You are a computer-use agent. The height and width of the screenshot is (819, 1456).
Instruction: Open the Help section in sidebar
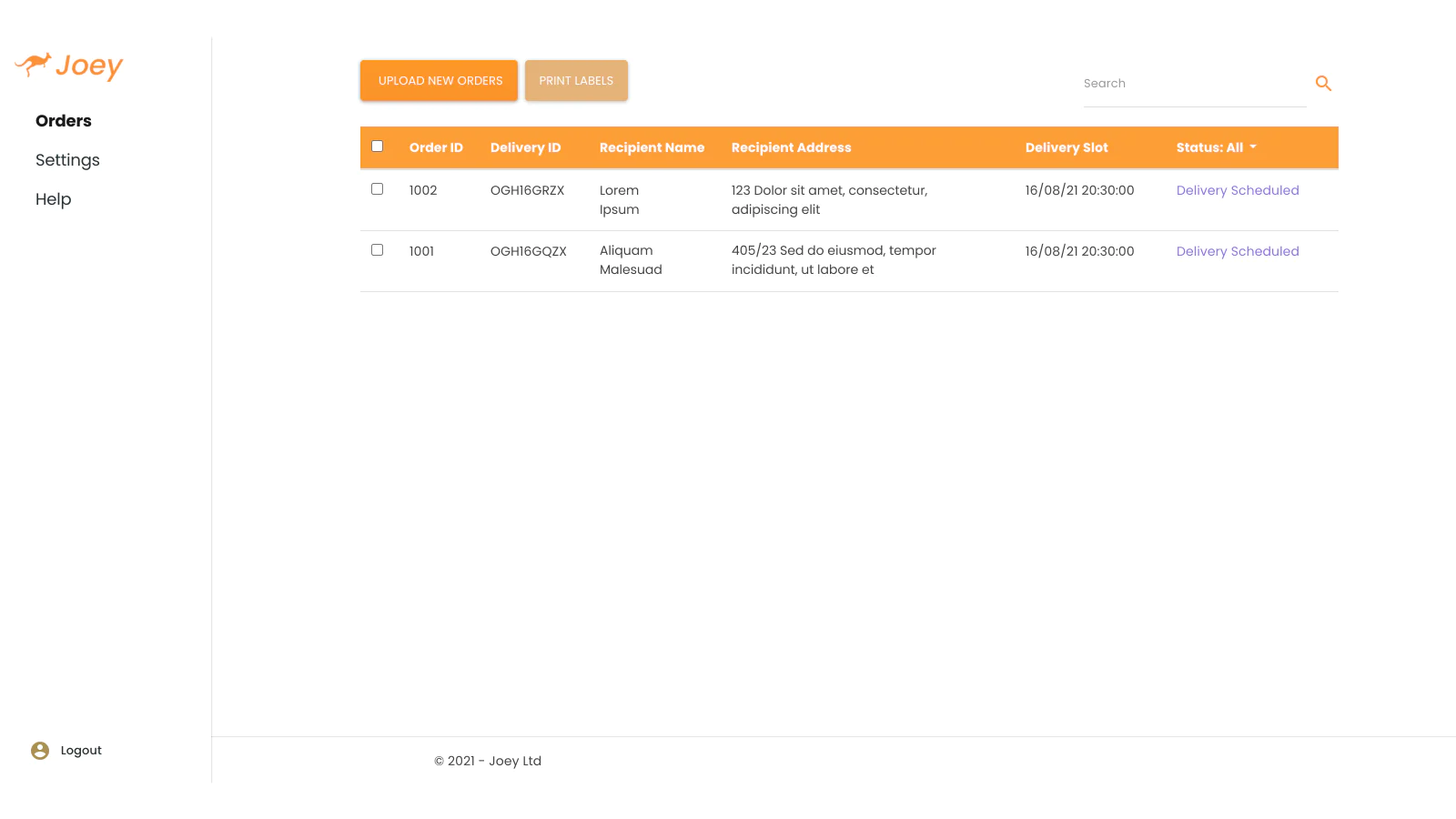pos(53,199)
